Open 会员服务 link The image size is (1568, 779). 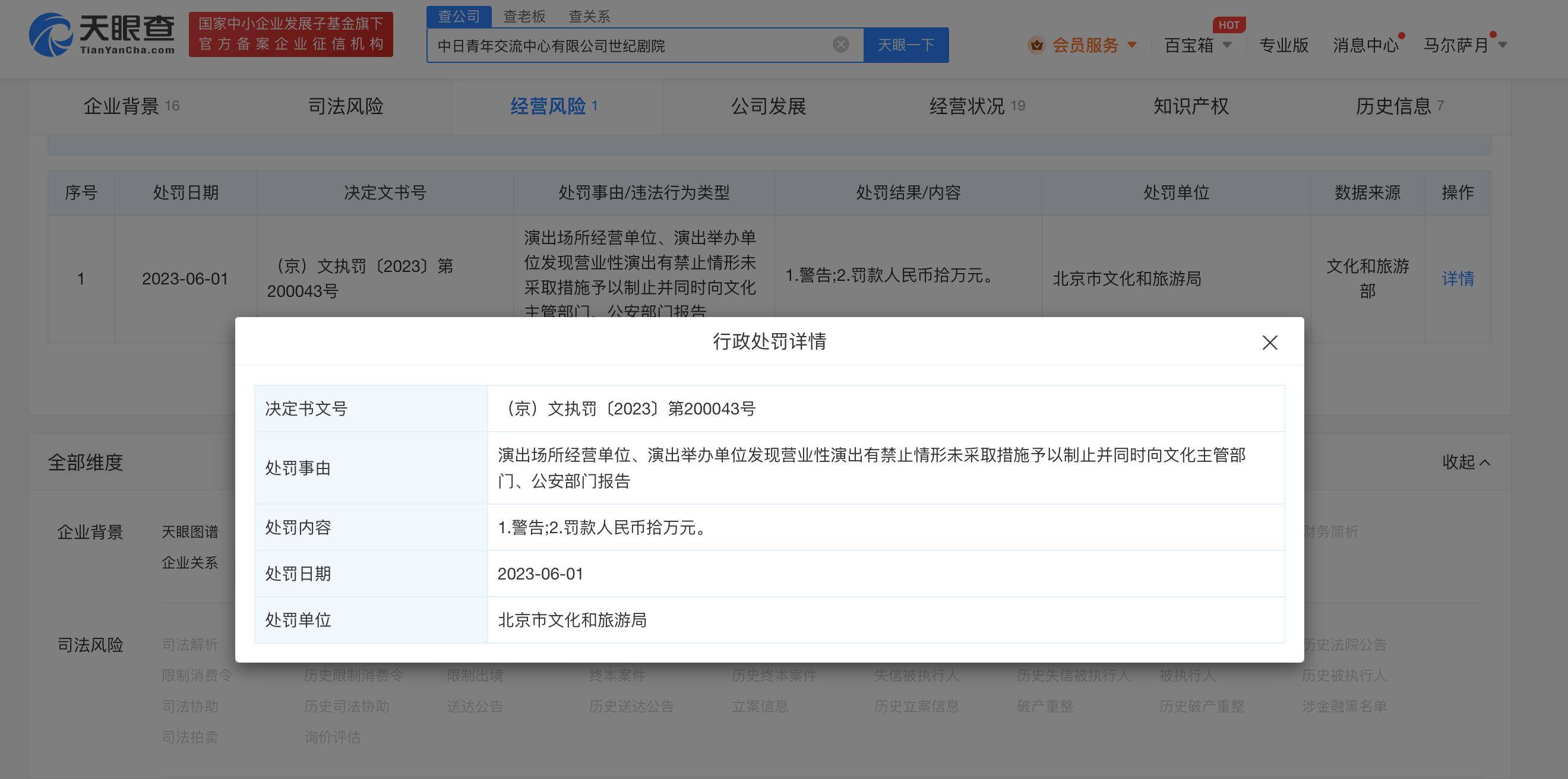click(1085, 45)
